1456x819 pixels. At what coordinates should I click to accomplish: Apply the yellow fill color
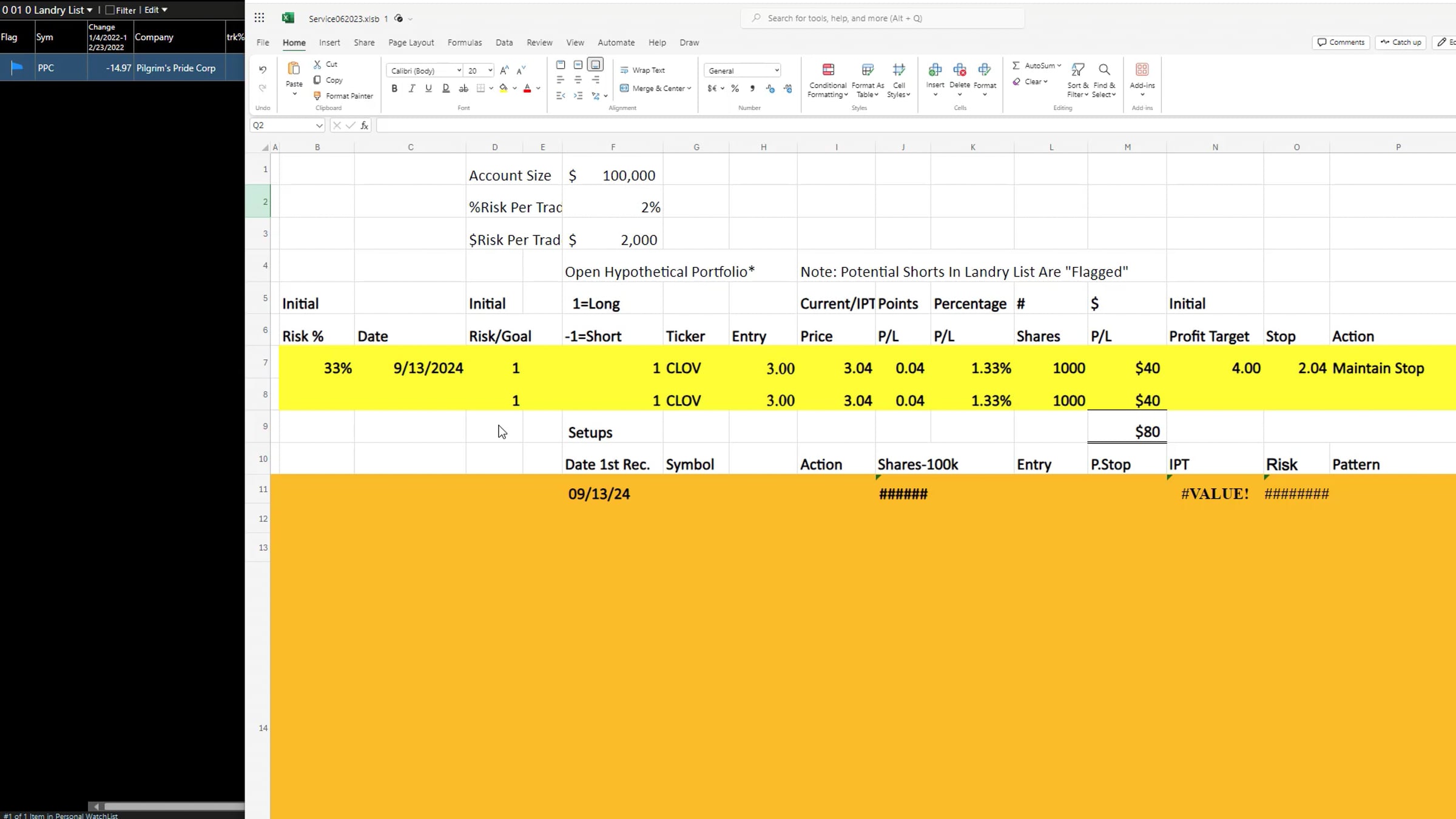coord(504,89)
